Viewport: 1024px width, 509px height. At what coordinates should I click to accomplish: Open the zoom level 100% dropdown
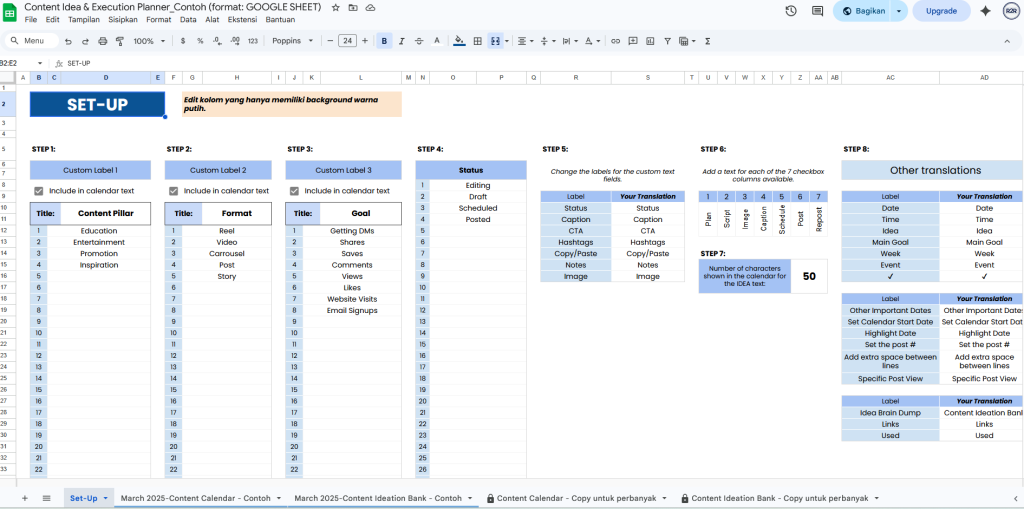149,41
